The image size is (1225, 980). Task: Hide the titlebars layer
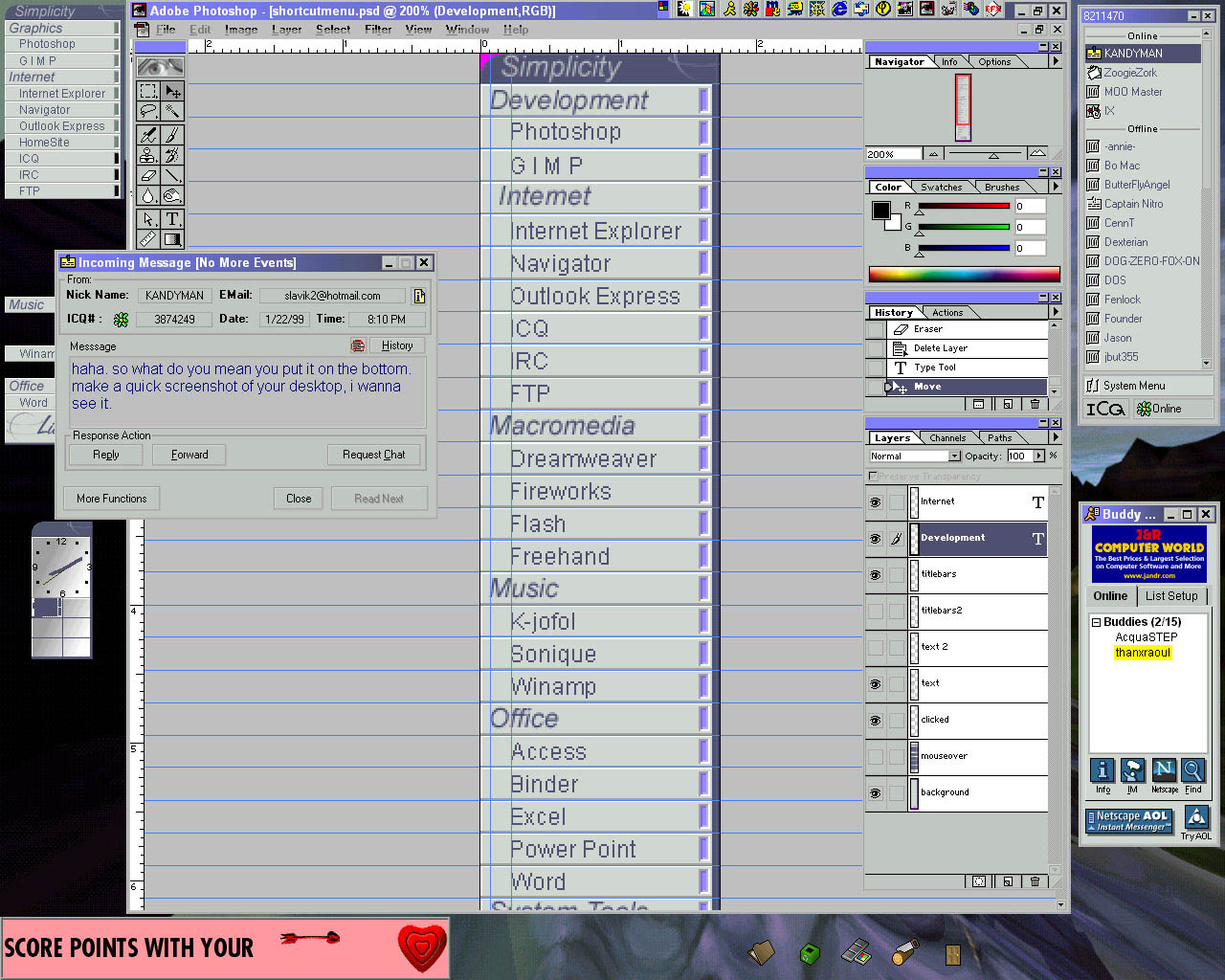875,575
